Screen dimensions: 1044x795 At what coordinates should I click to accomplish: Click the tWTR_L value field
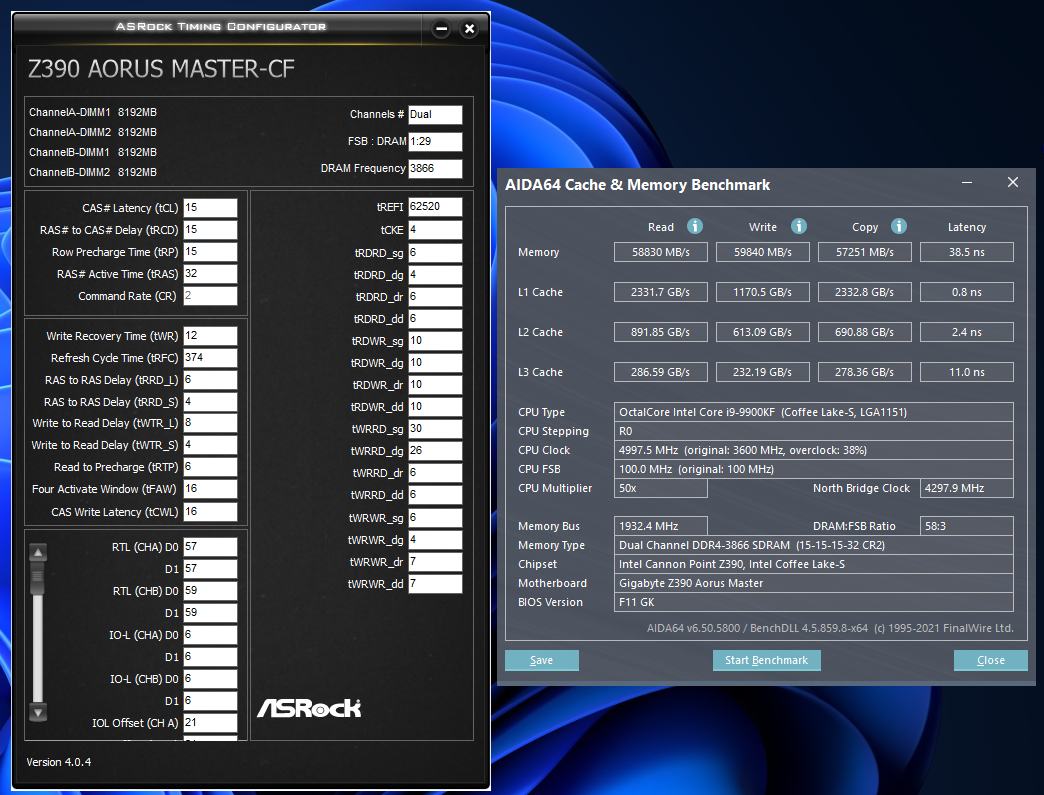[x=210, y=423]
